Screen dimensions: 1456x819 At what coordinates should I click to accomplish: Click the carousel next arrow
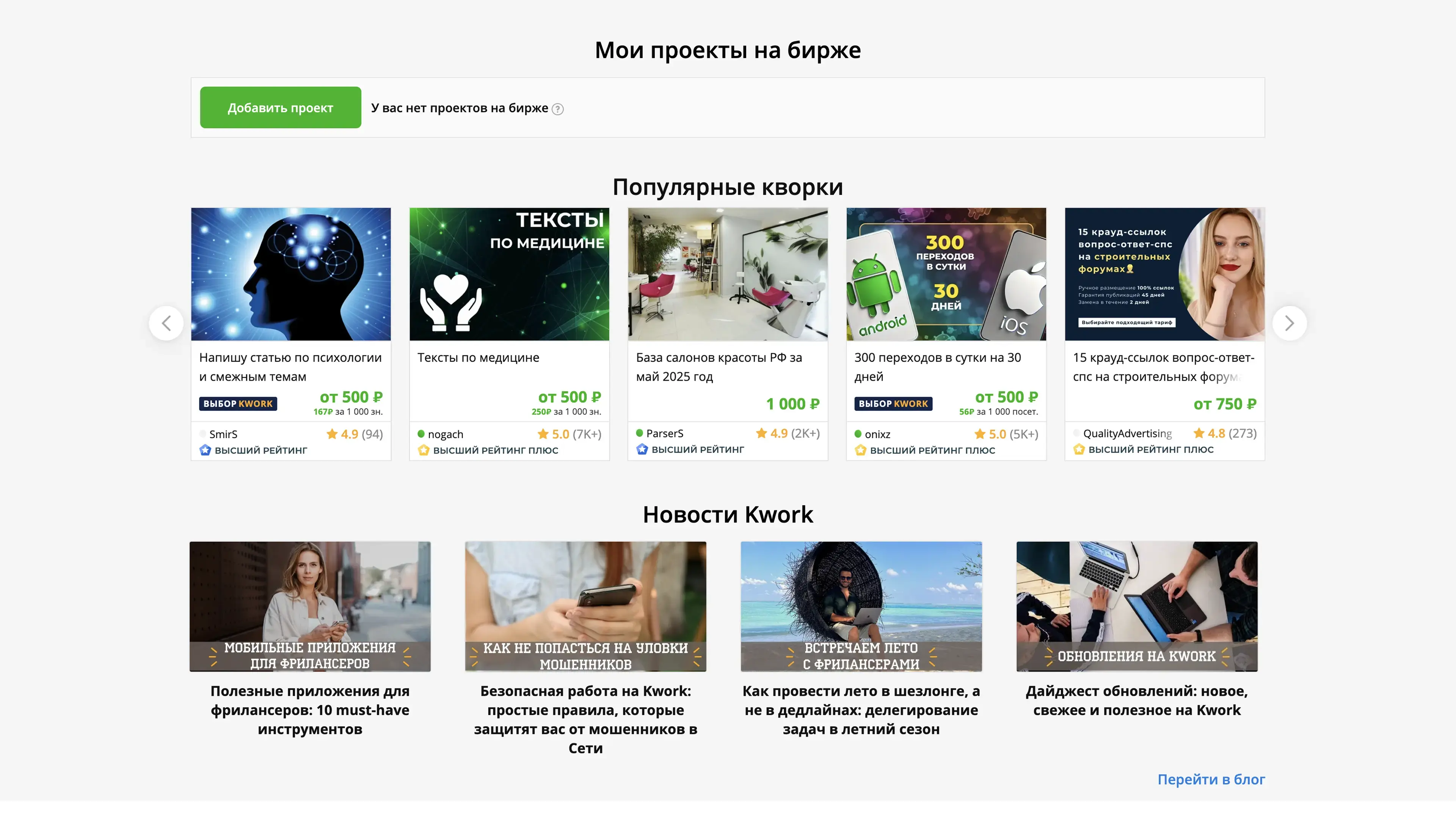click(1289, 323)
